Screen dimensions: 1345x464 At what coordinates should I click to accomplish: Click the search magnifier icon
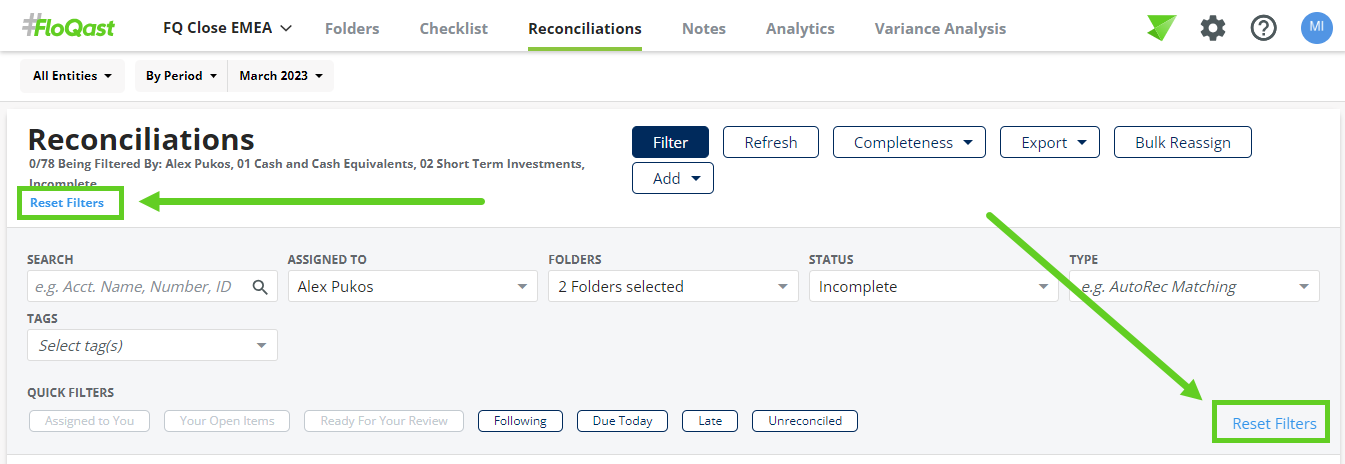pos(260,287)
